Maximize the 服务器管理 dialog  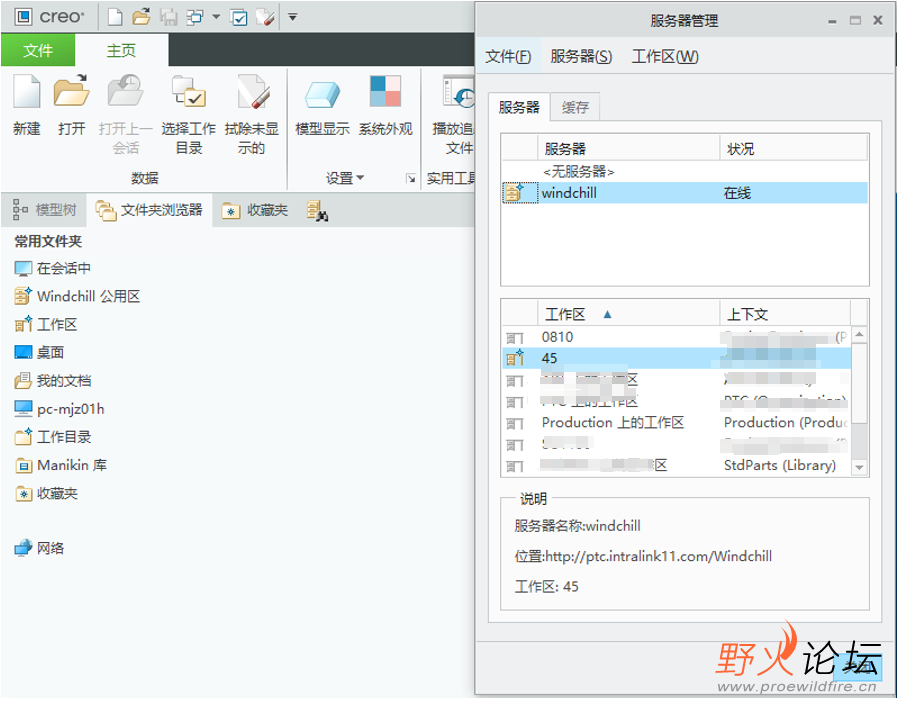click(856, 21)
